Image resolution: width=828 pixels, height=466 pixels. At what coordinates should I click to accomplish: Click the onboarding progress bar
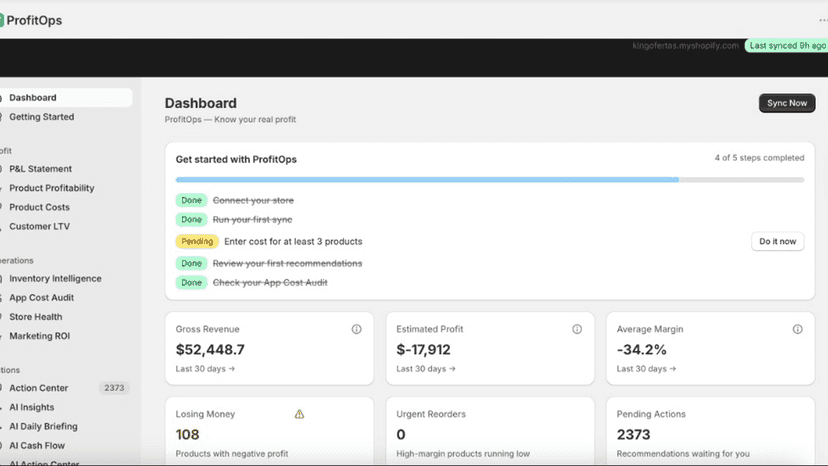click(490, 180)
